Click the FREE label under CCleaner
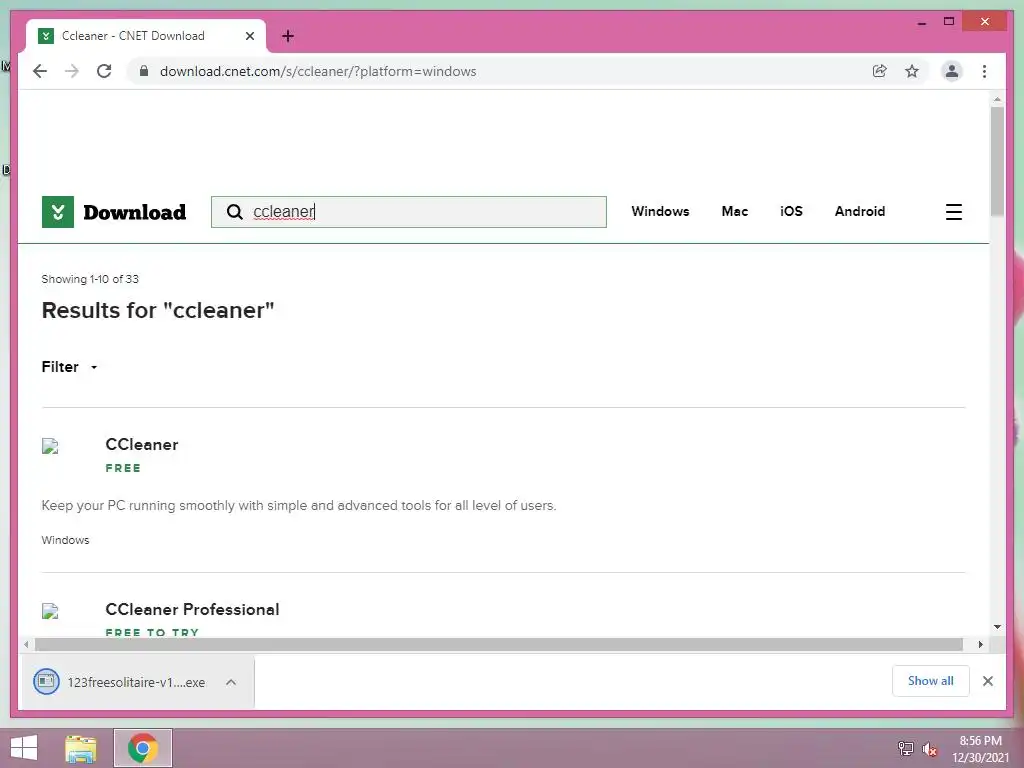1024x768 pixels. [123, 468]
